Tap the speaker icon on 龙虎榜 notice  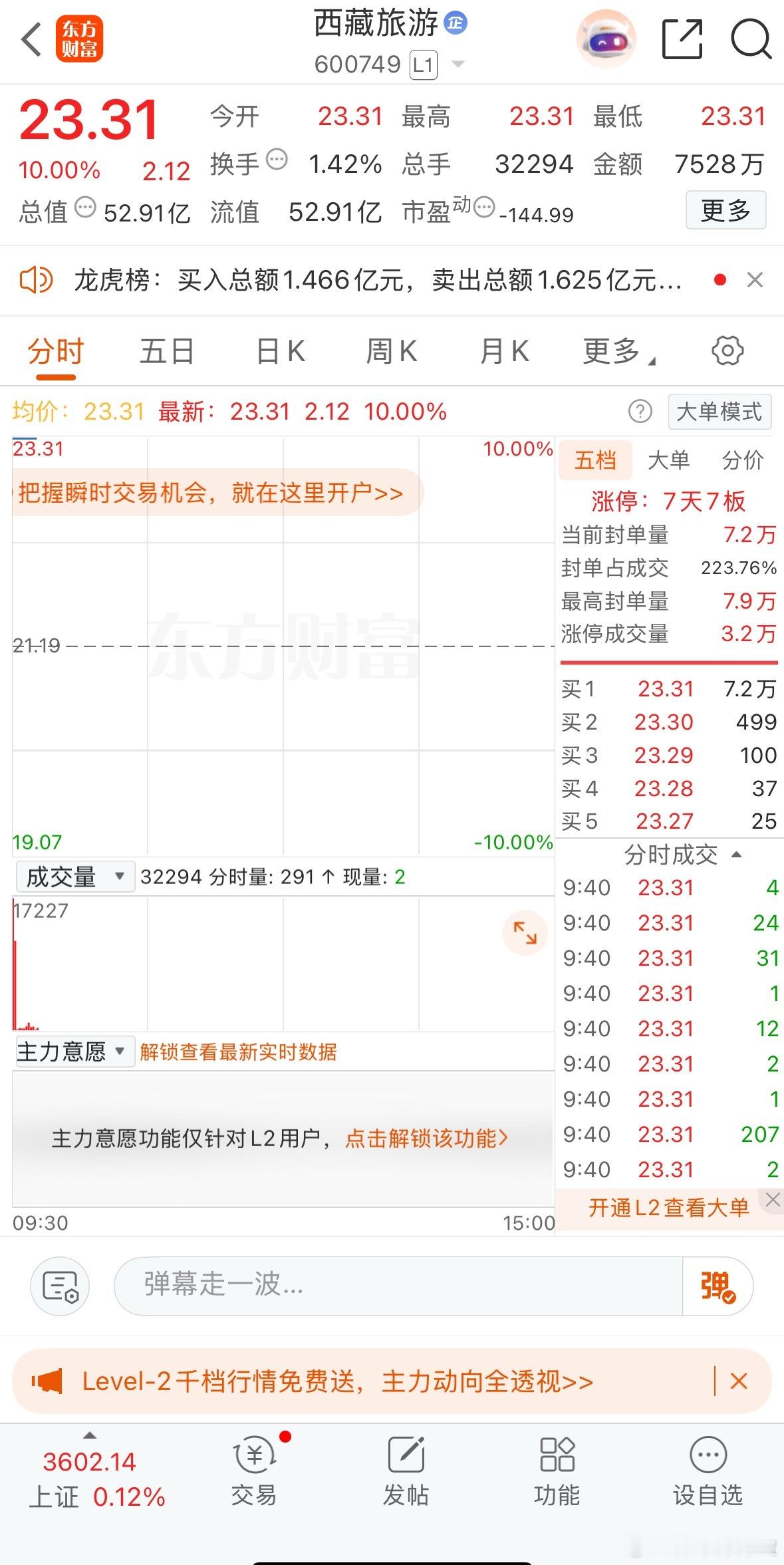coord(36,279)
